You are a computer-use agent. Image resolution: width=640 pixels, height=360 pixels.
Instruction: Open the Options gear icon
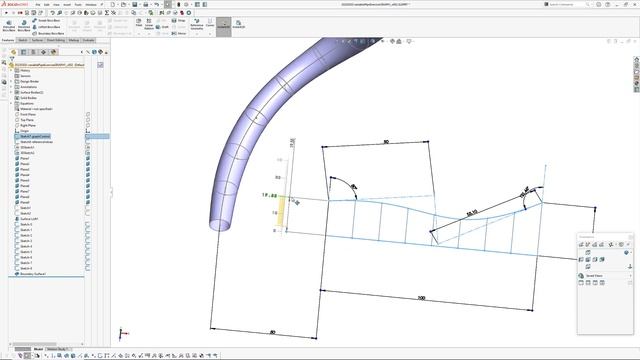click(187, 4)
